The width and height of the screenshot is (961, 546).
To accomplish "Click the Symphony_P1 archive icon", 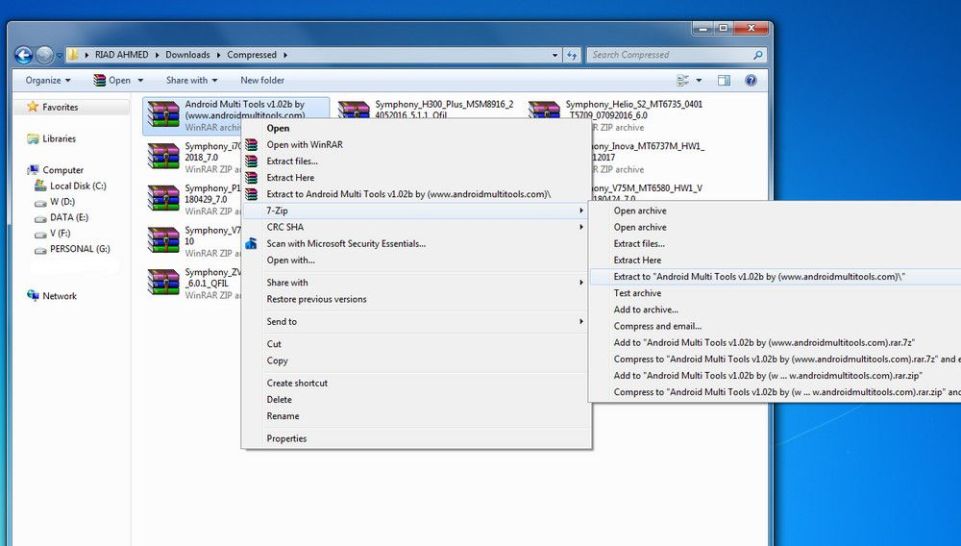I will pyautogui.click(x=163, y=199).
